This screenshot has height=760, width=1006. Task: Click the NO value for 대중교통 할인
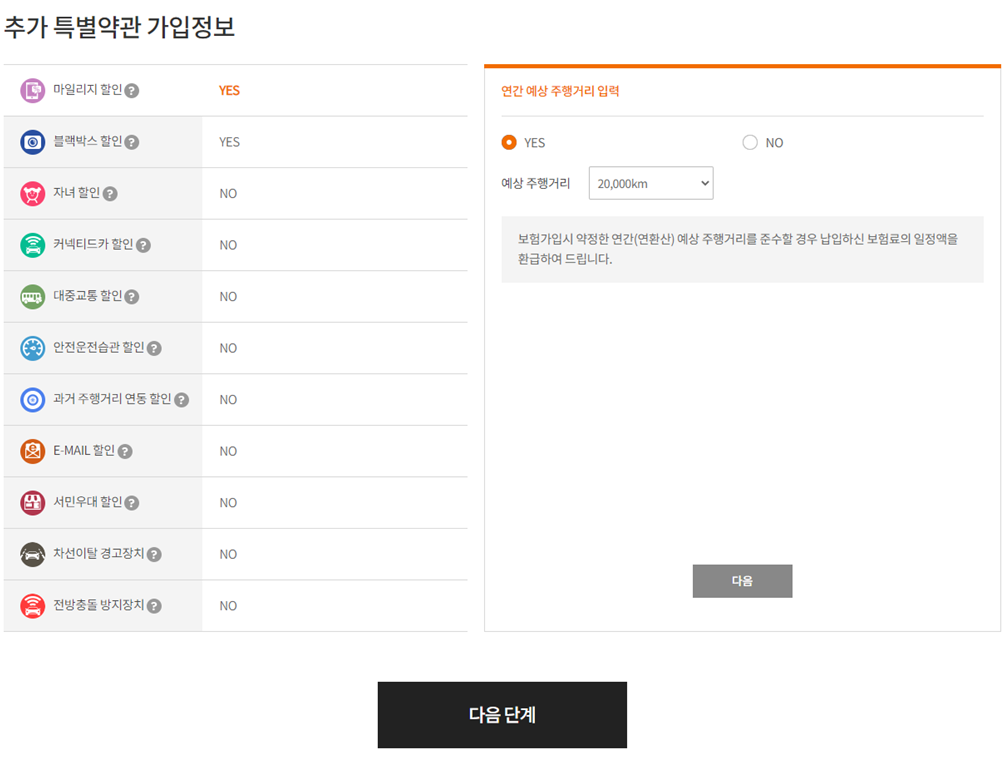[x=228, y=297]
